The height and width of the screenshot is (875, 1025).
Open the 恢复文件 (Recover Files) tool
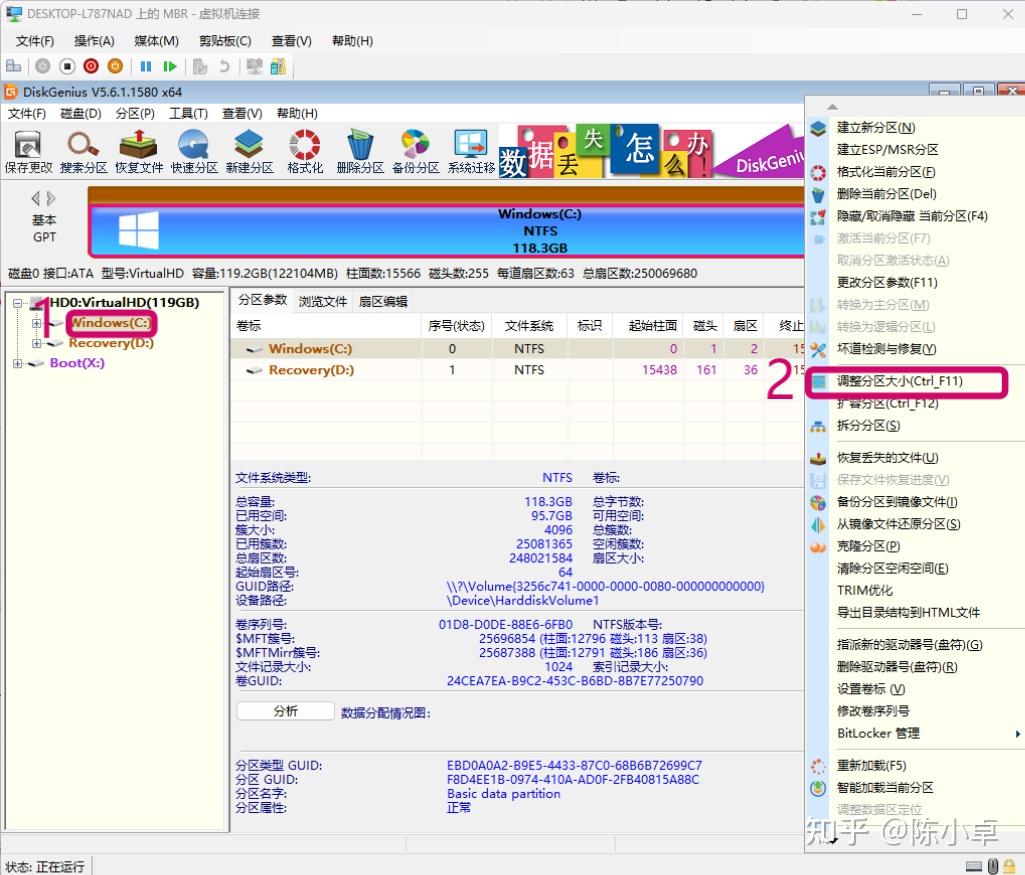coord(138,150)
